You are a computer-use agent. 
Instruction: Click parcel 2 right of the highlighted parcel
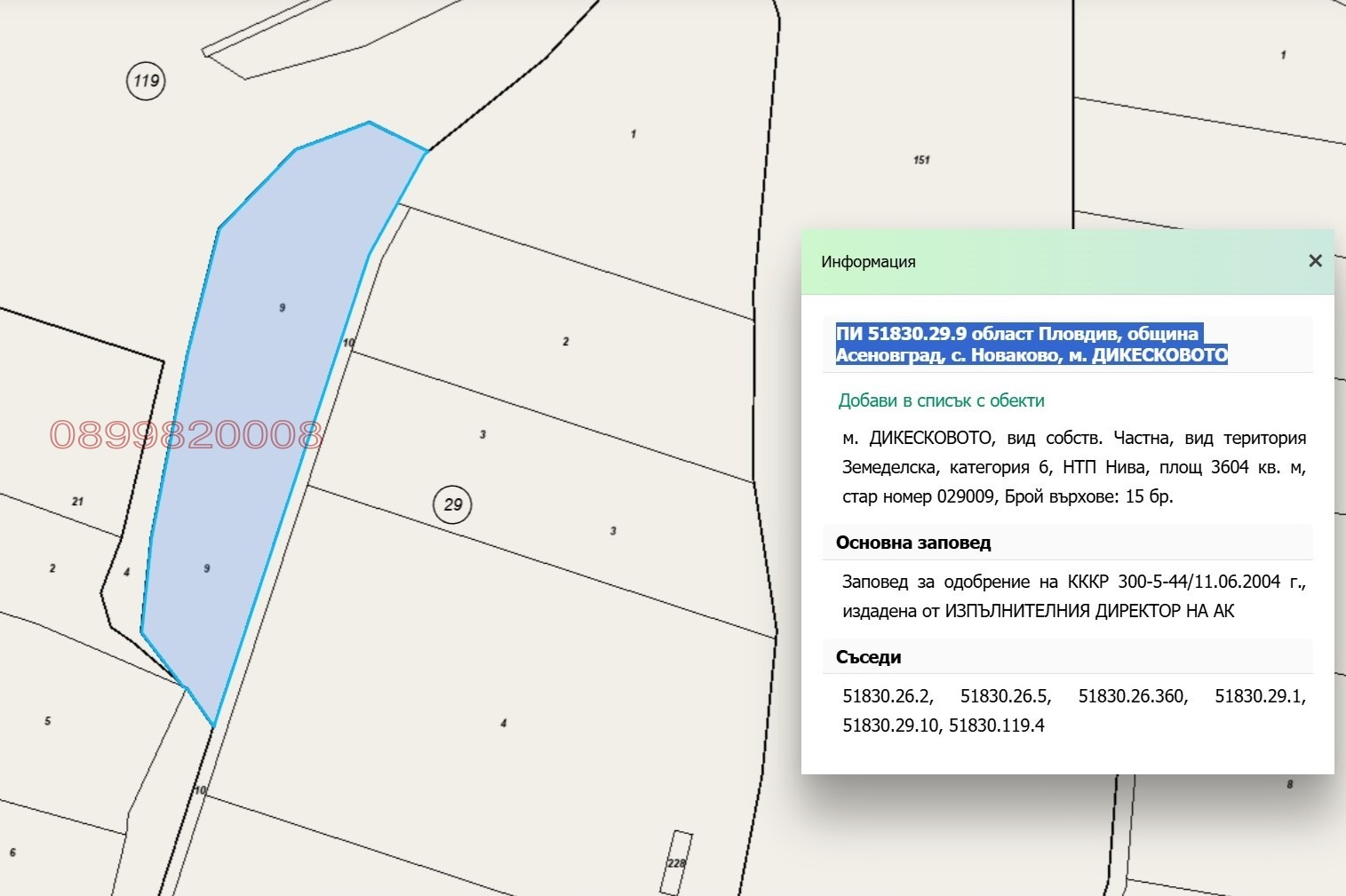tap(565, 342)
